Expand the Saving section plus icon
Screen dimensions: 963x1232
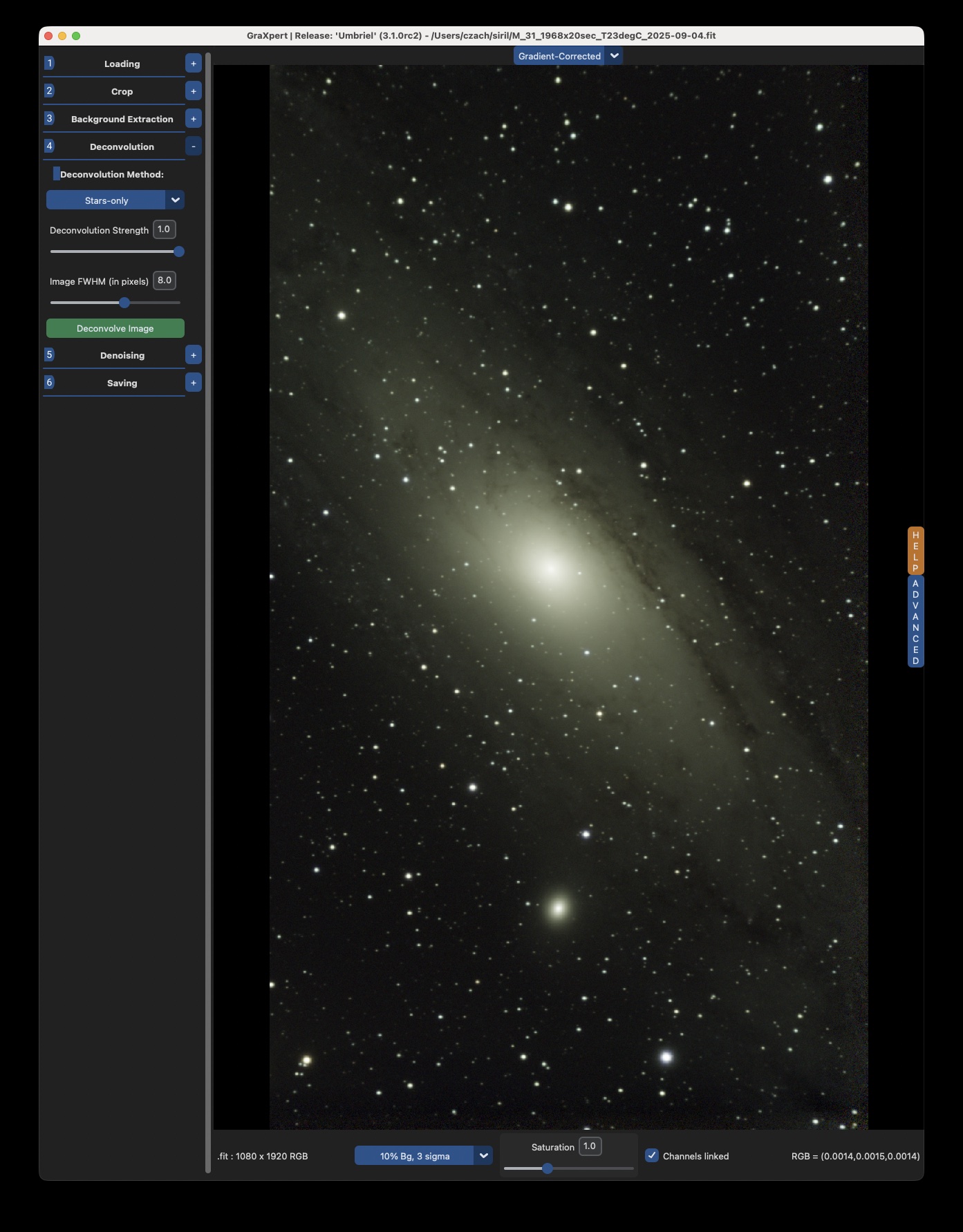(194, 383)
